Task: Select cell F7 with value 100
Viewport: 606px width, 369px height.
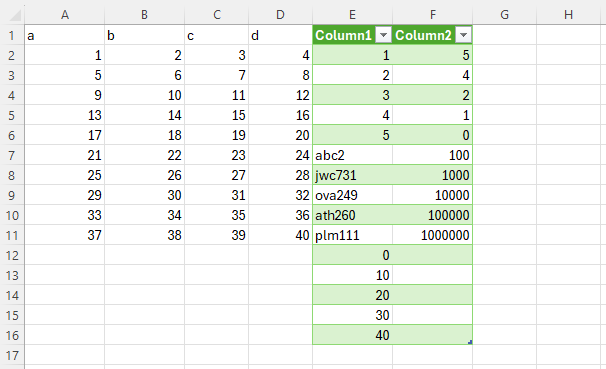Action: click(432, 155)
